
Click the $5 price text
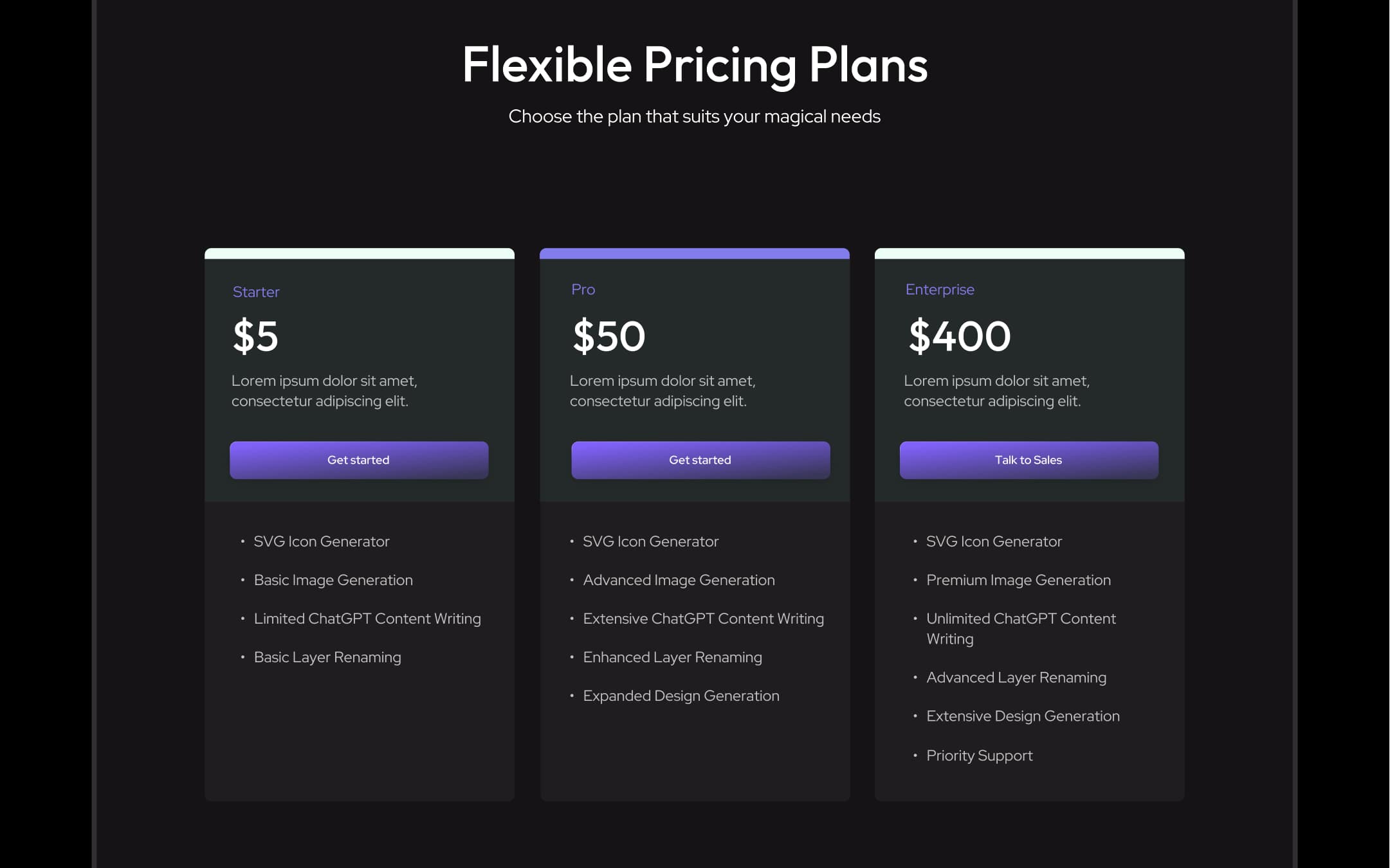click(x=255, y=335)
